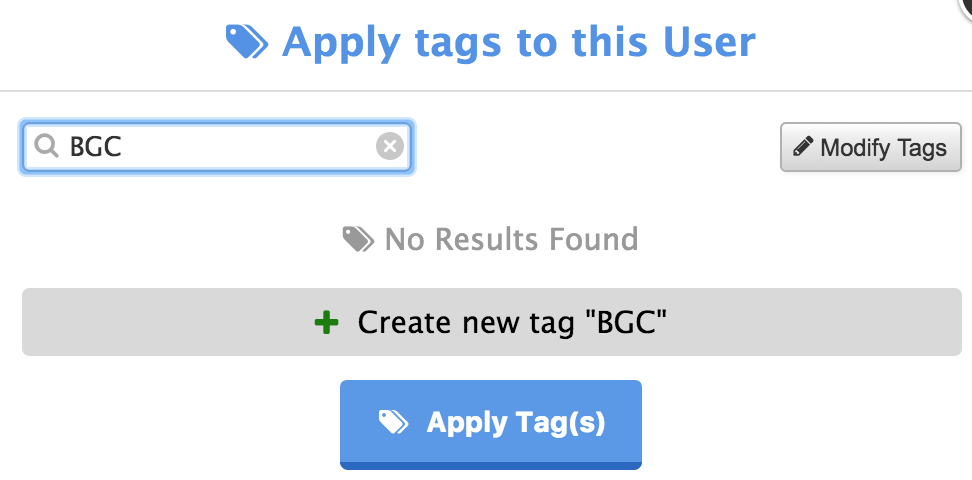Image resolution: width=972 pixels, height=480 pixels.
Task: Open the Modify Tags editor
Action: [870, 147]
